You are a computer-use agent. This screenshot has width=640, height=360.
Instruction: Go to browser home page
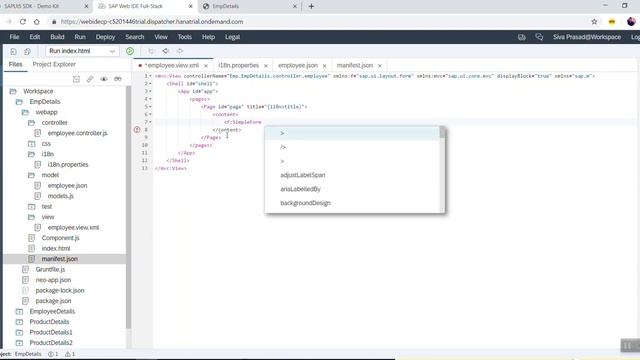pyautogui.click(x=37, y=22)
